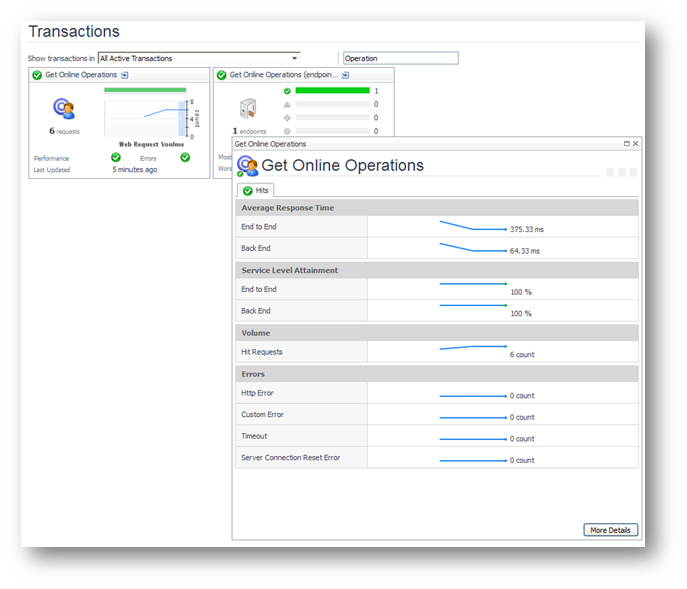This screenshot has height=589, width=687.
Task: Close the Get Online Operations popup
Action: [x=635, y=144]
